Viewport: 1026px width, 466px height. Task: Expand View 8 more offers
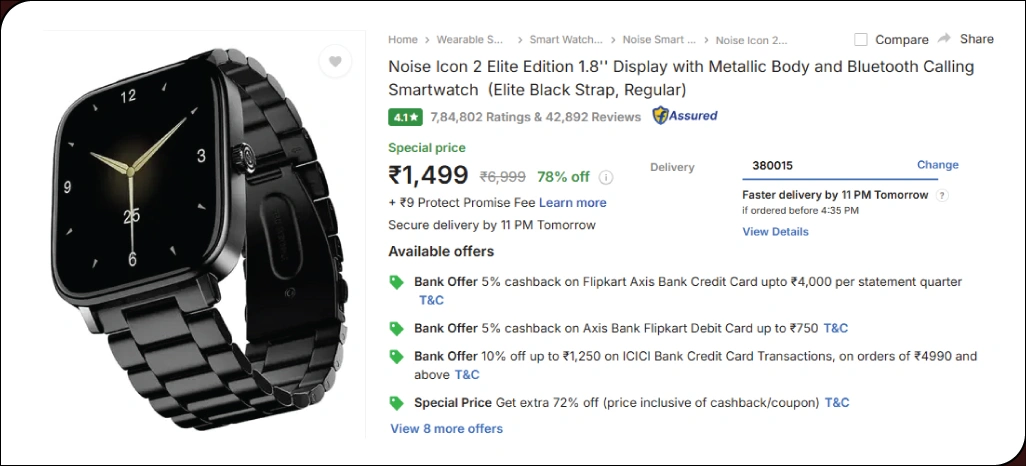[x=446, y=429]
